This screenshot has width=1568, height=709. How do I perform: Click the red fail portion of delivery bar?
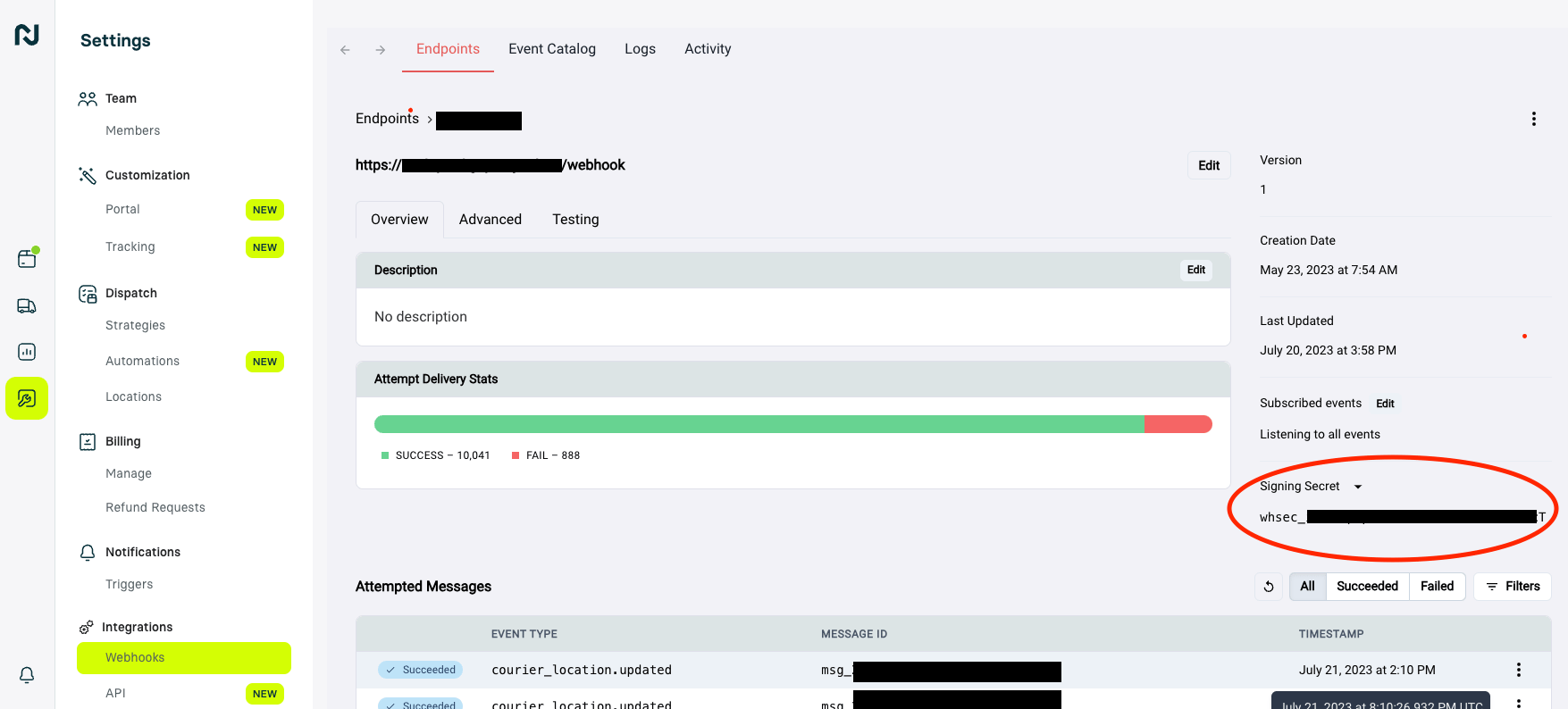(1178, 424)
